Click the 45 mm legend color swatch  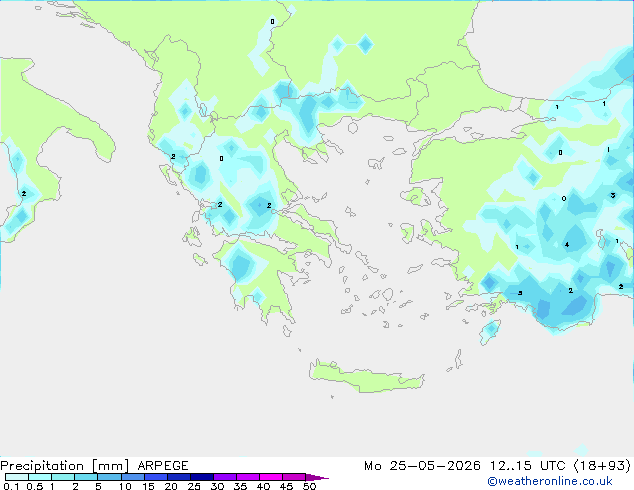click(x=294, y=477)
